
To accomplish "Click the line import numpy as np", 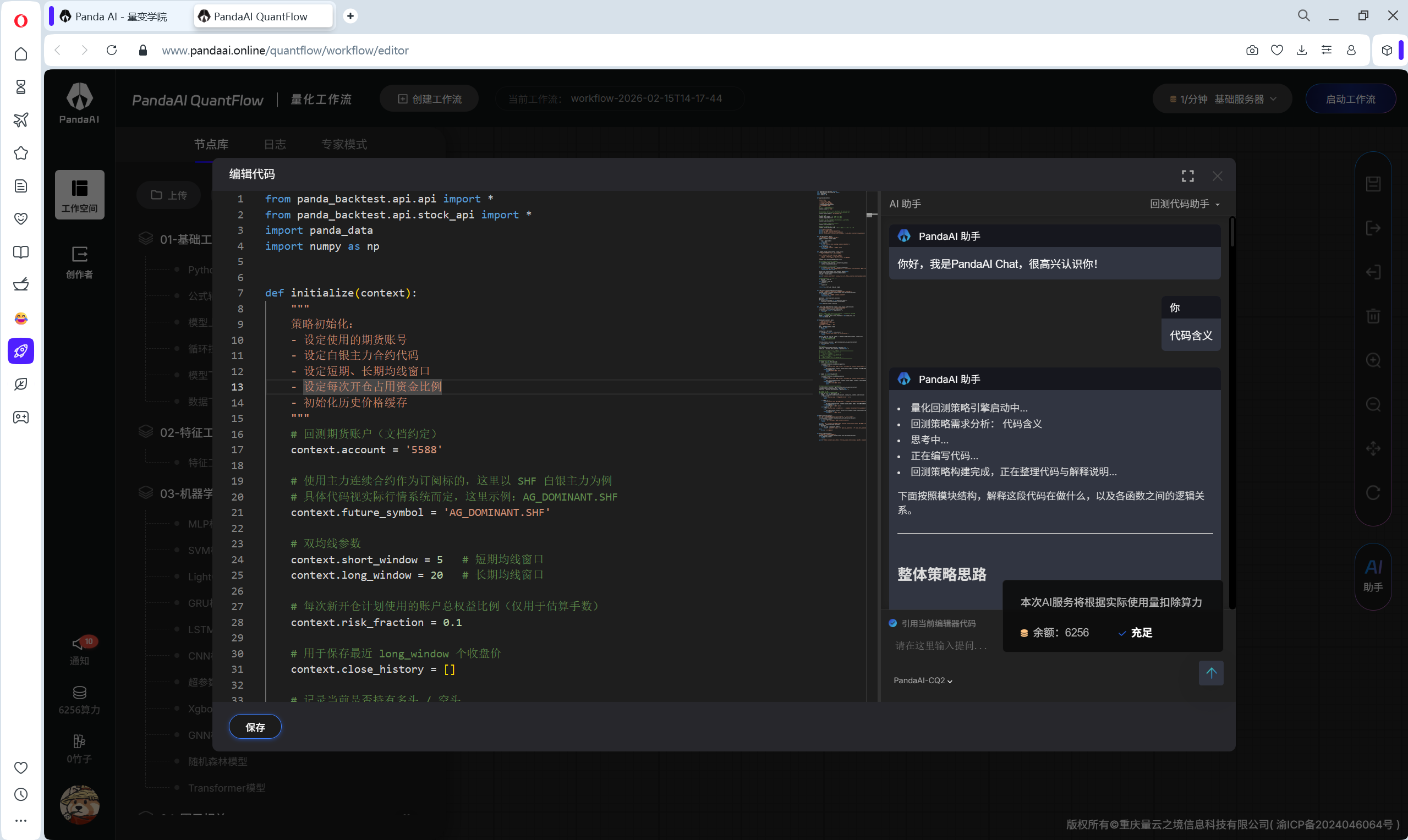I will coord(322,246).
